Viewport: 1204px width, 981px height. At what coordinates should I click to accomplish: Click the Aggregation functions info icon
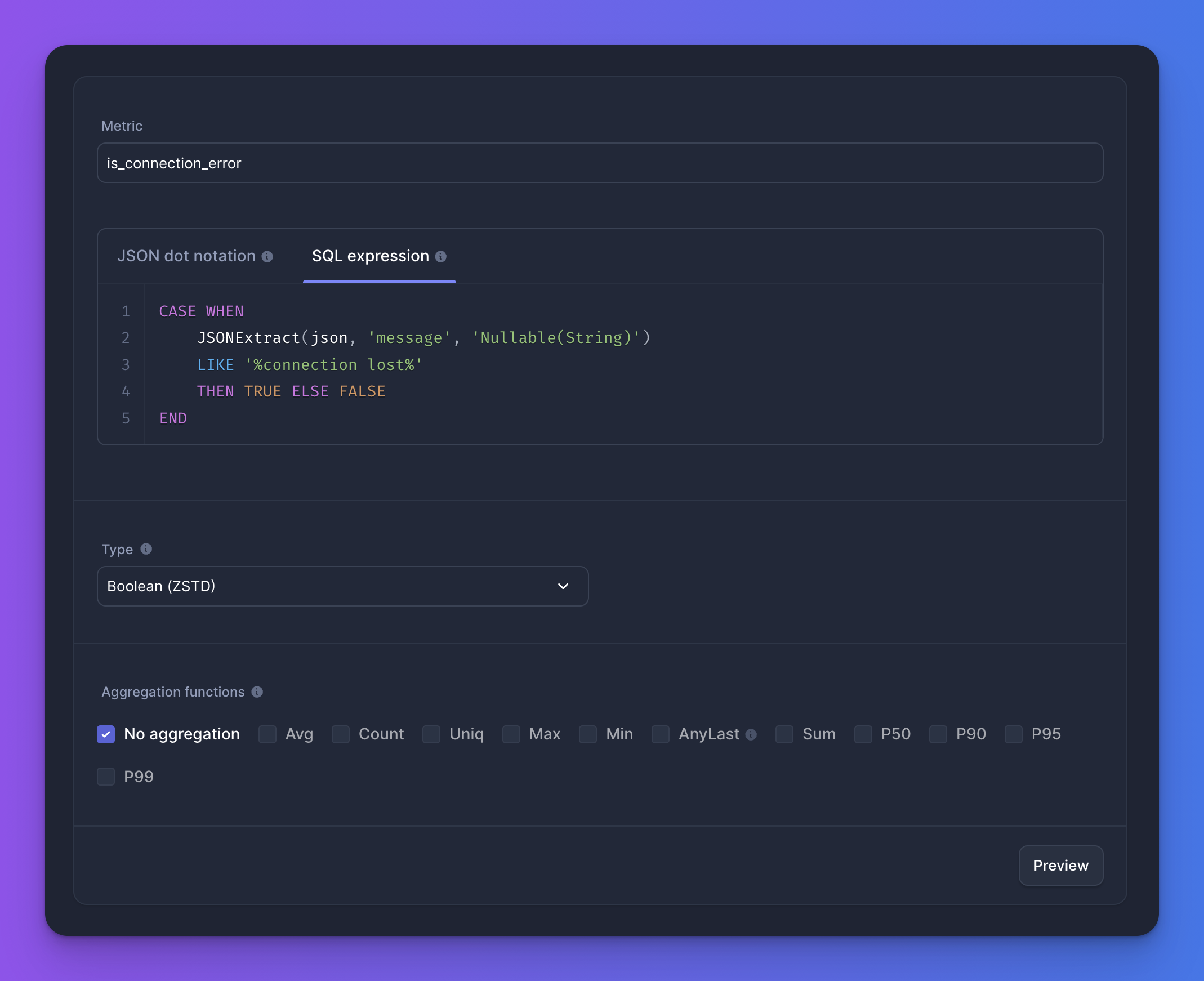pyautogui.click(x=257, y=692)
